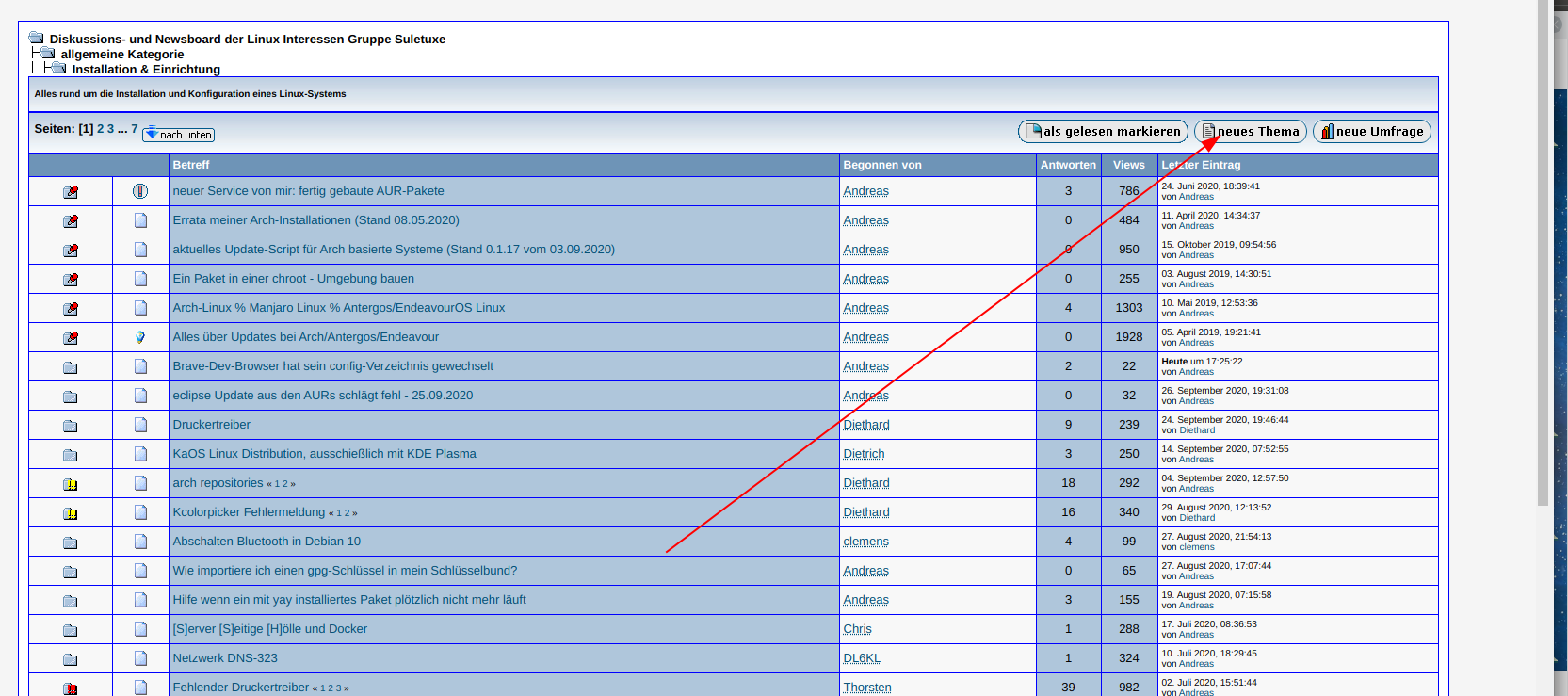This screenshot has height=696, width=1568.
Task: Open author 'Diethard' in Druckertreiber row
Action: pyautogui.click(x=866, y=425)
